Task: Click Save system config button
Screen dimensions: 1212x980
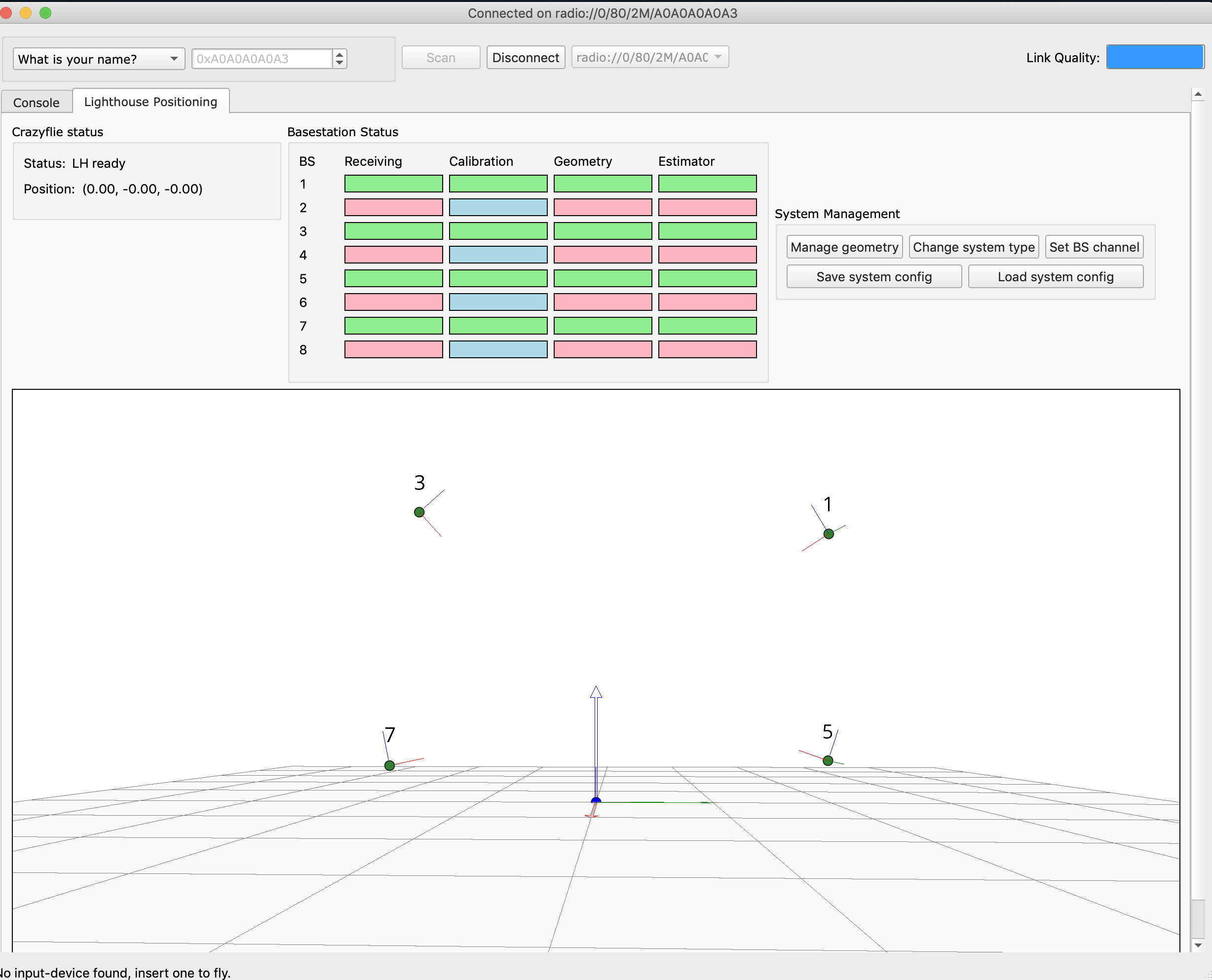Action: [873, 277]
